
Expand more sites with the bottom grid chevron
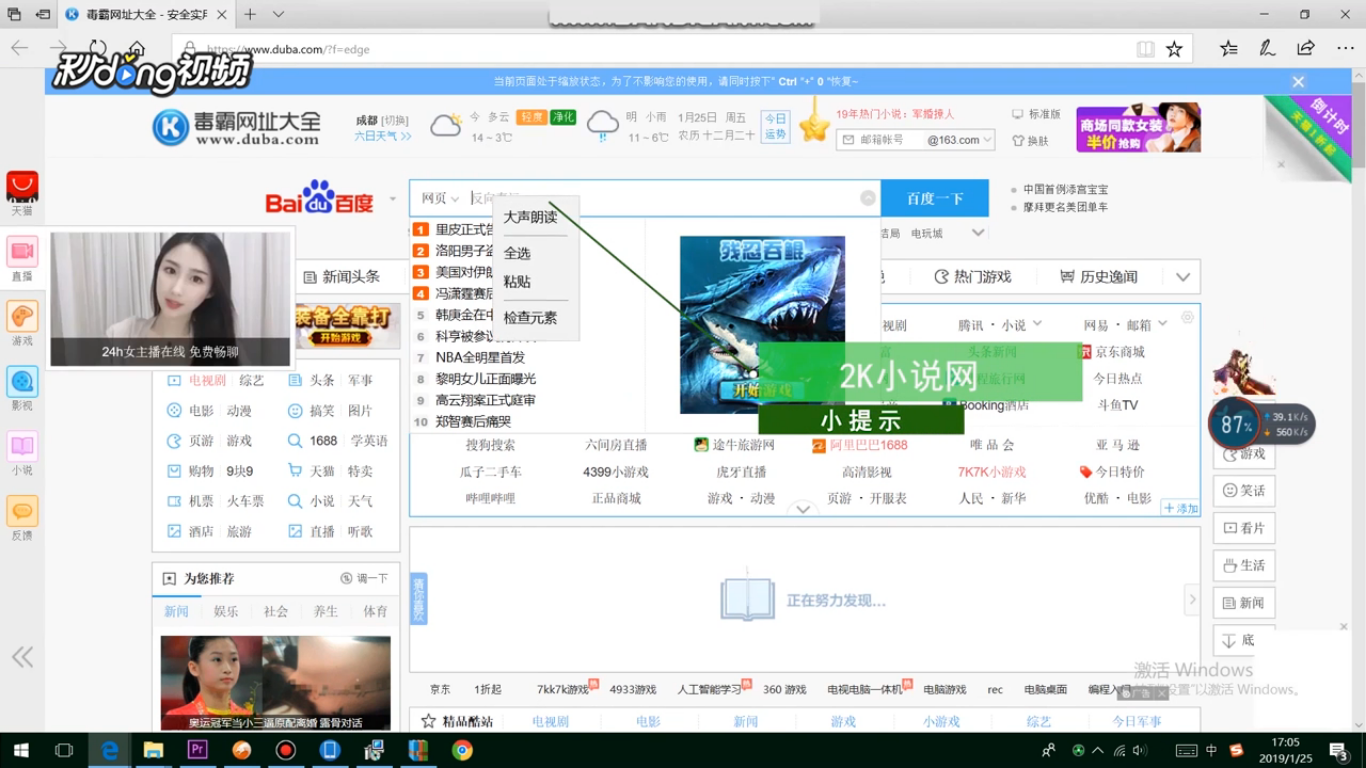point(803,509)
